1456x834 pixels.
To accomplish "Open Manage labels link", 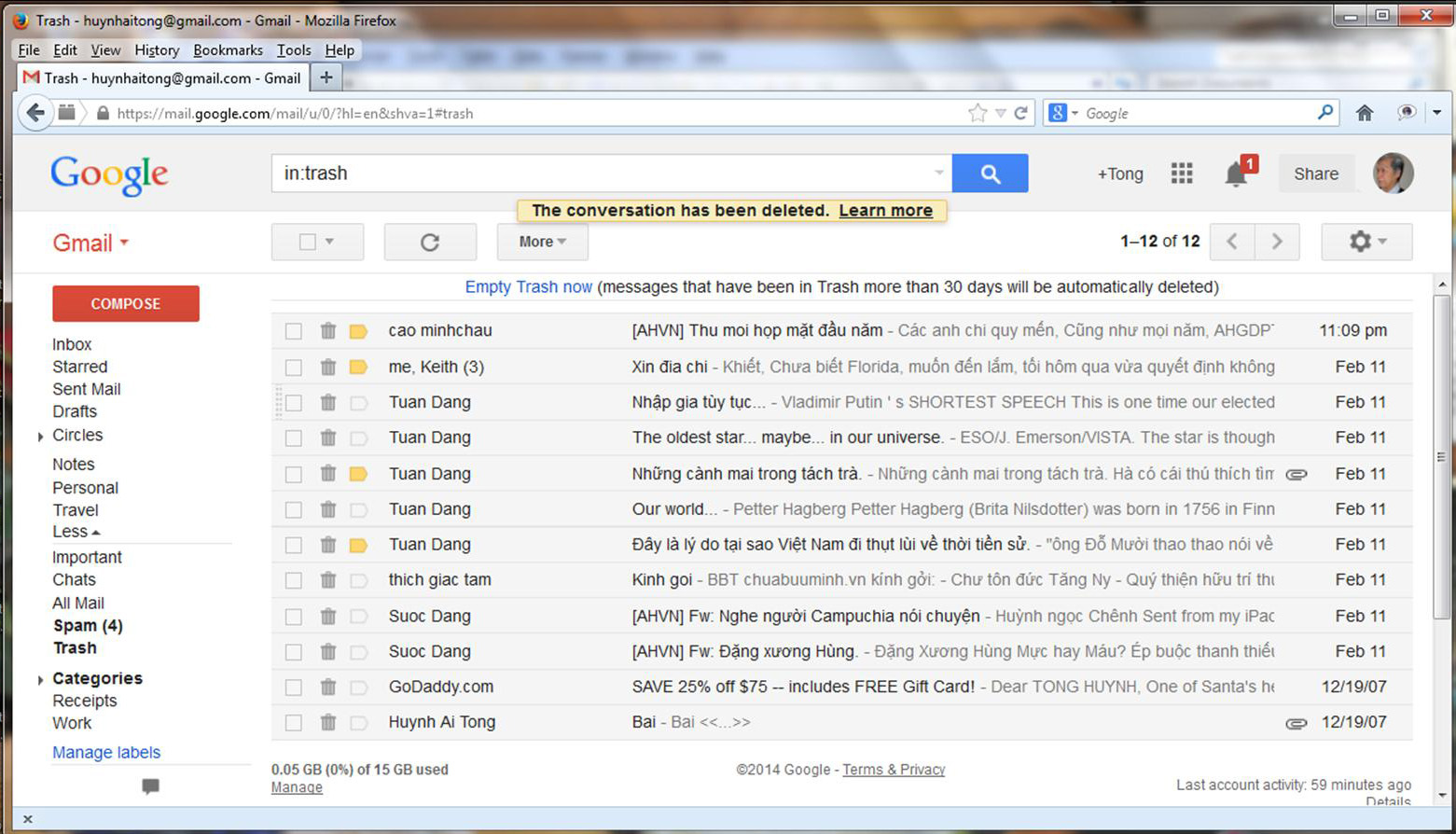I will point(106,752).
